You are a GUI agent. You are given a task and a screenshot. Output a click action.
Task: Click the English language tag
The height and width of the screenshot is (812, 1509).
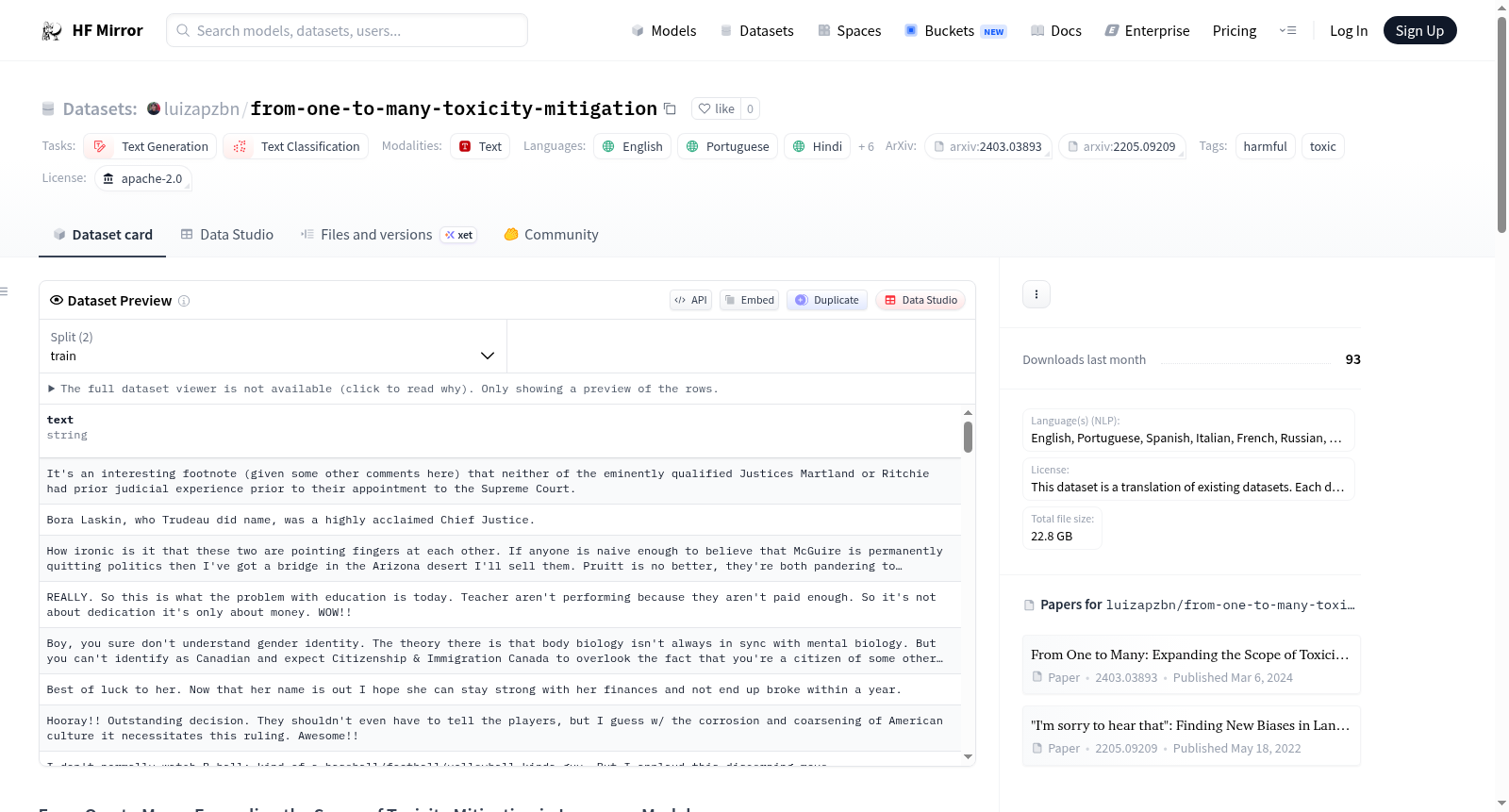click(x=632, y=146)
